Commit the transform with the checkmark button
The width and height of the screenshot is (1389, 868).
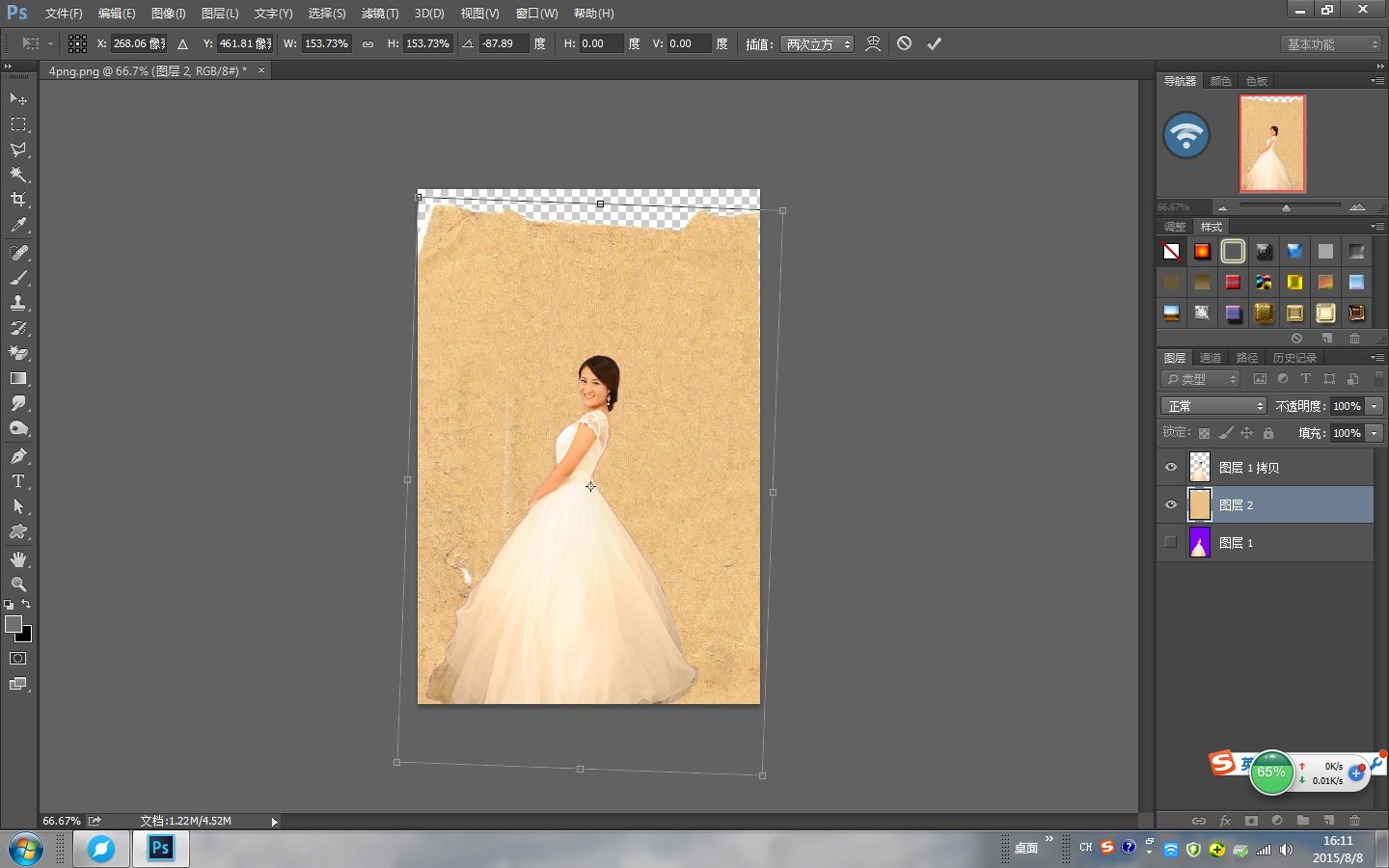(933, 43)
